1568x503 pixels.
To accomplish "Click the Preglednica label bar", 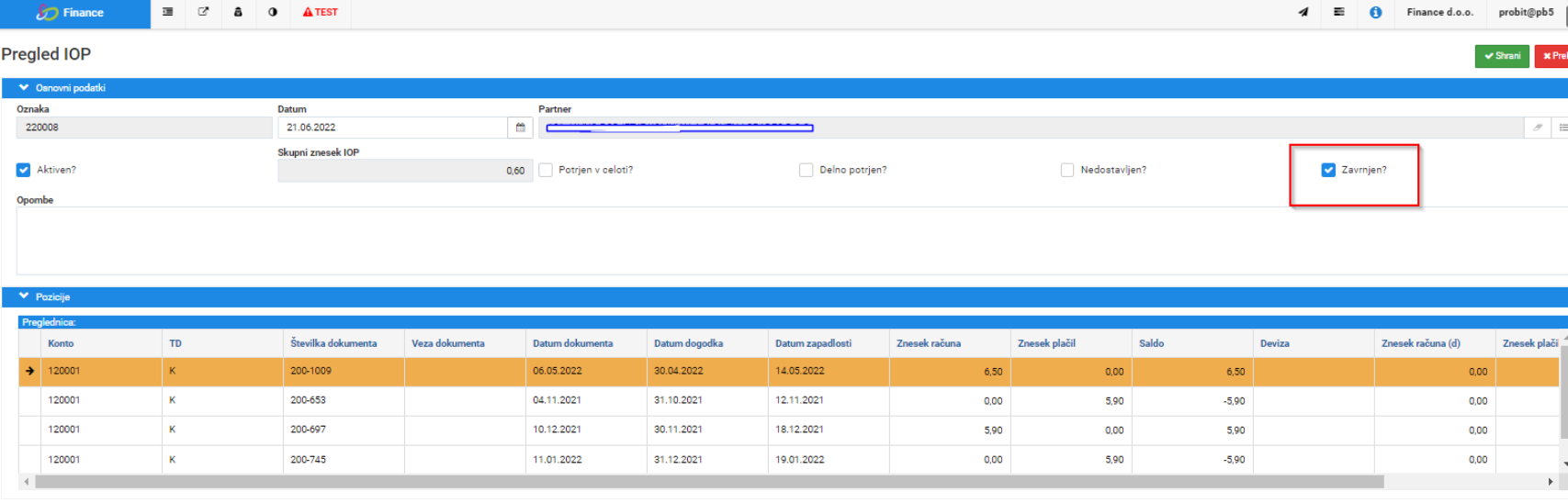I will 793,322.
